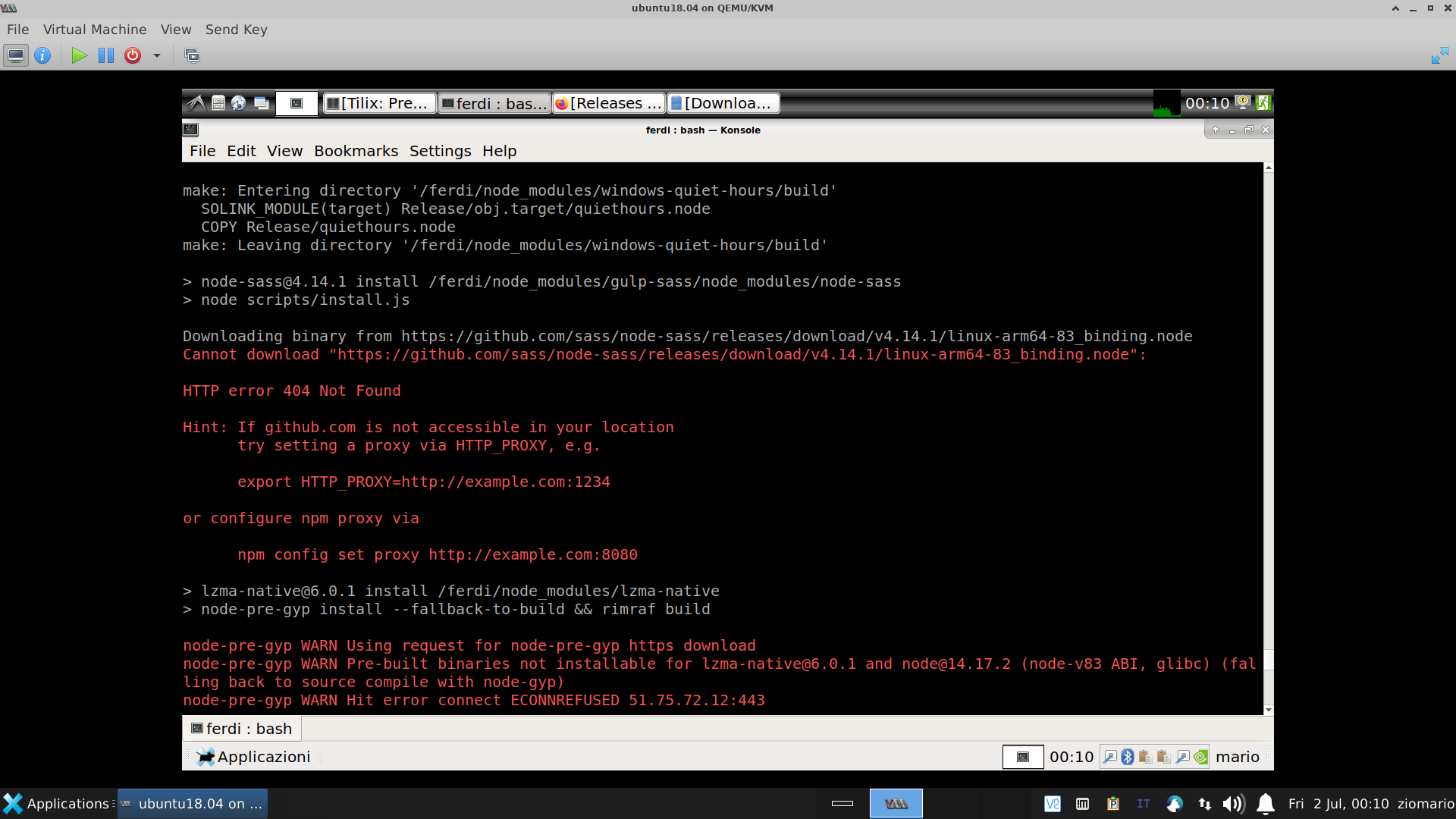Click the Bluetooth tray icon in guest

click(x=1128, y=757)
